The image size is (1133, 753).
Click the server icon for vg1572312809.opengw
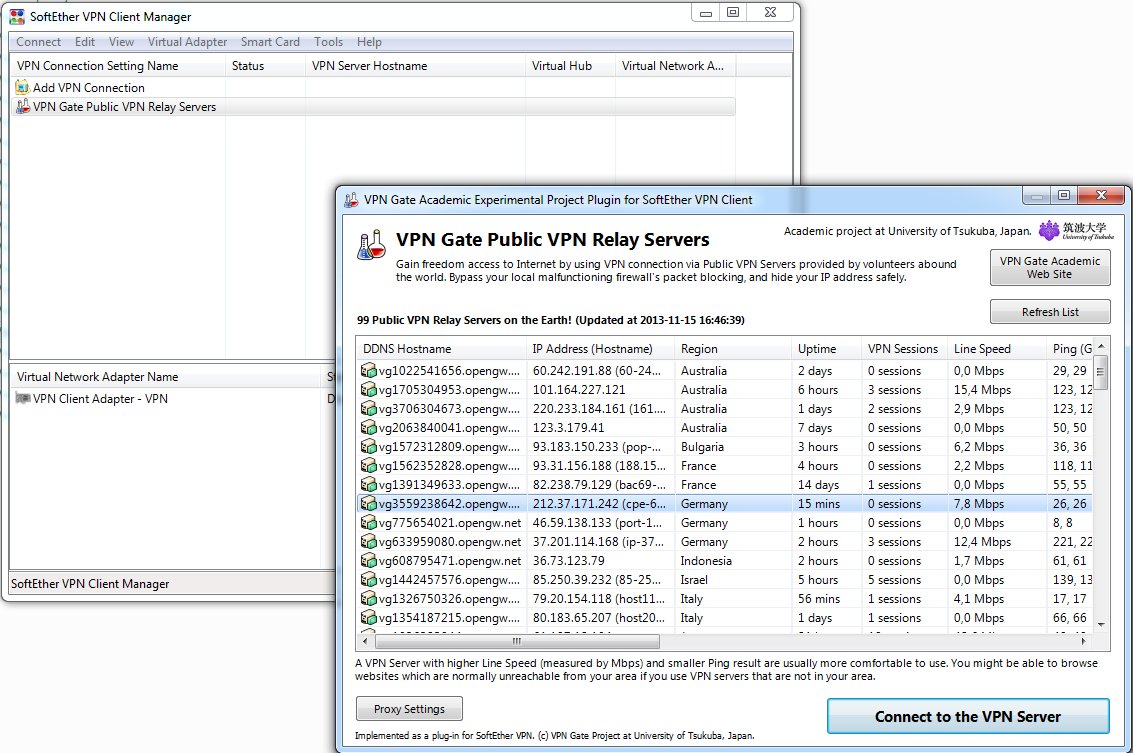coord(369,447)
